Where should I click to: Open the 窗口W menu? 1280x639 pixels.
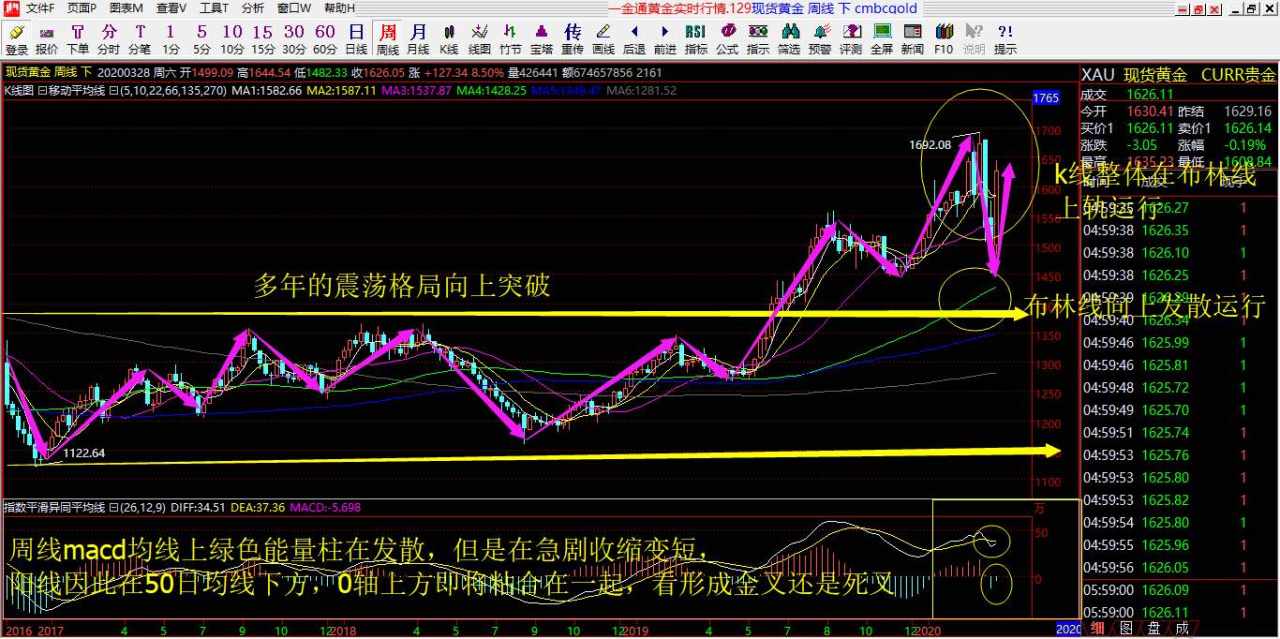[294, 7]
